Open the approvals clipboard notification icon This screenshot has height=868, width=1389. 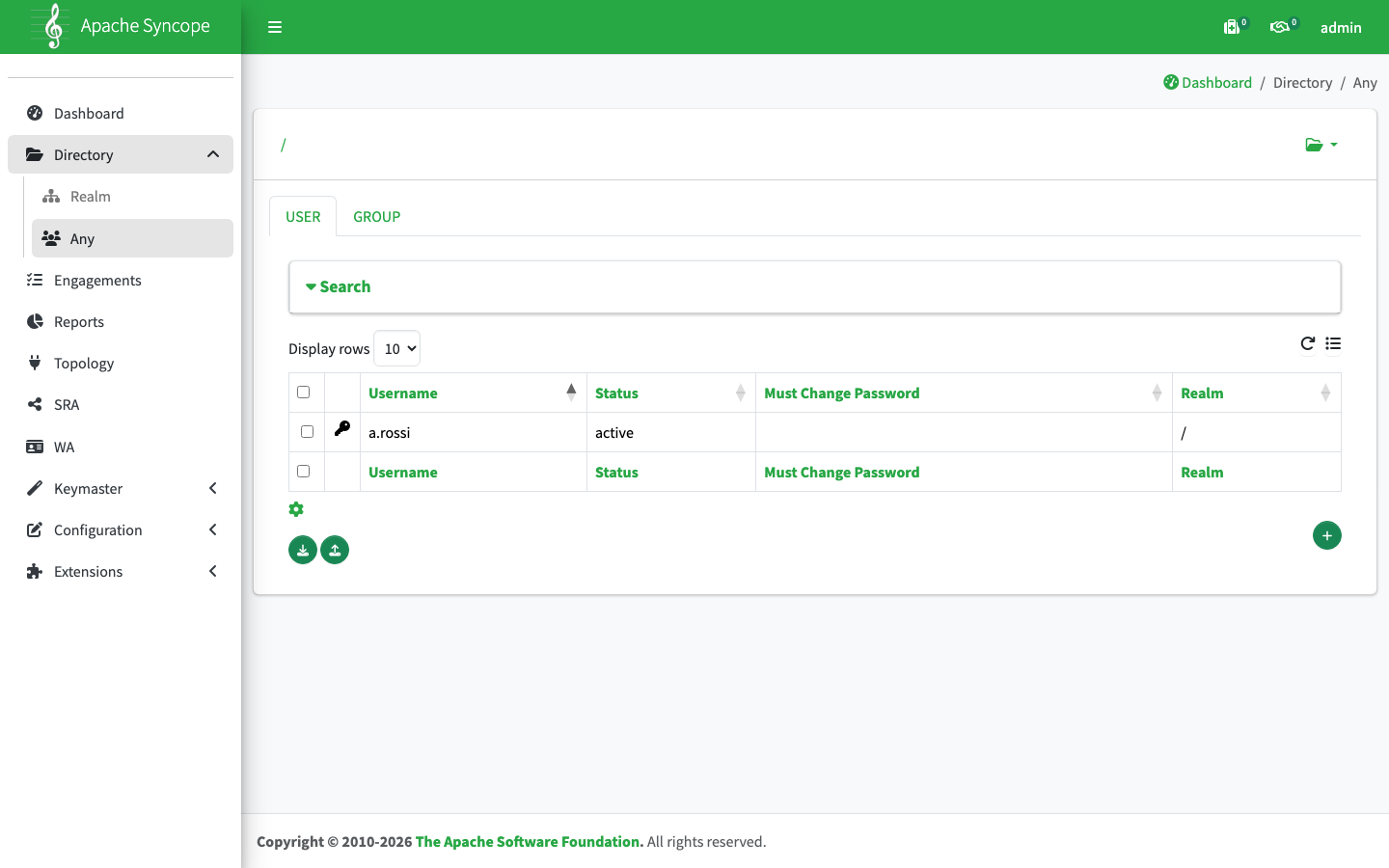point(1232,27)
